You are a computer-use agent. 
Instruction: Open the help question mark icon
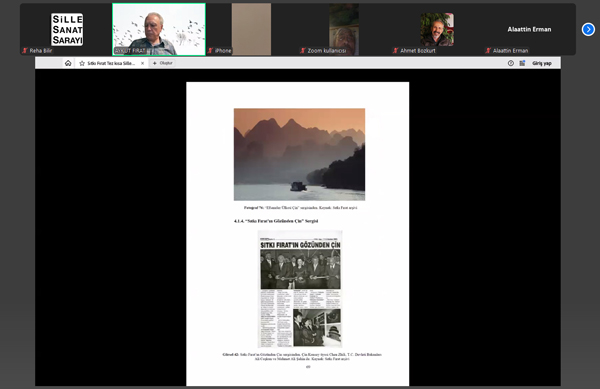tap(510, 63)
